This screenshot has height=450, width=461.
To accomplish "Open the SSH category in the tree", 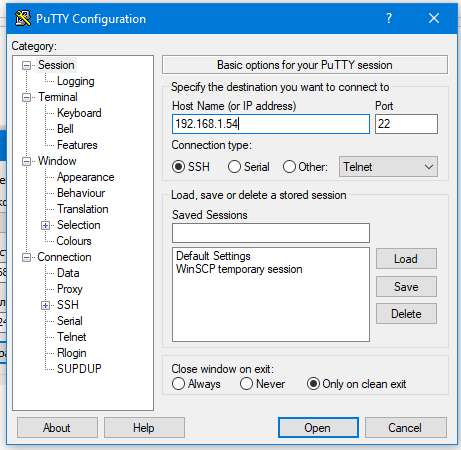I will 68,305.
